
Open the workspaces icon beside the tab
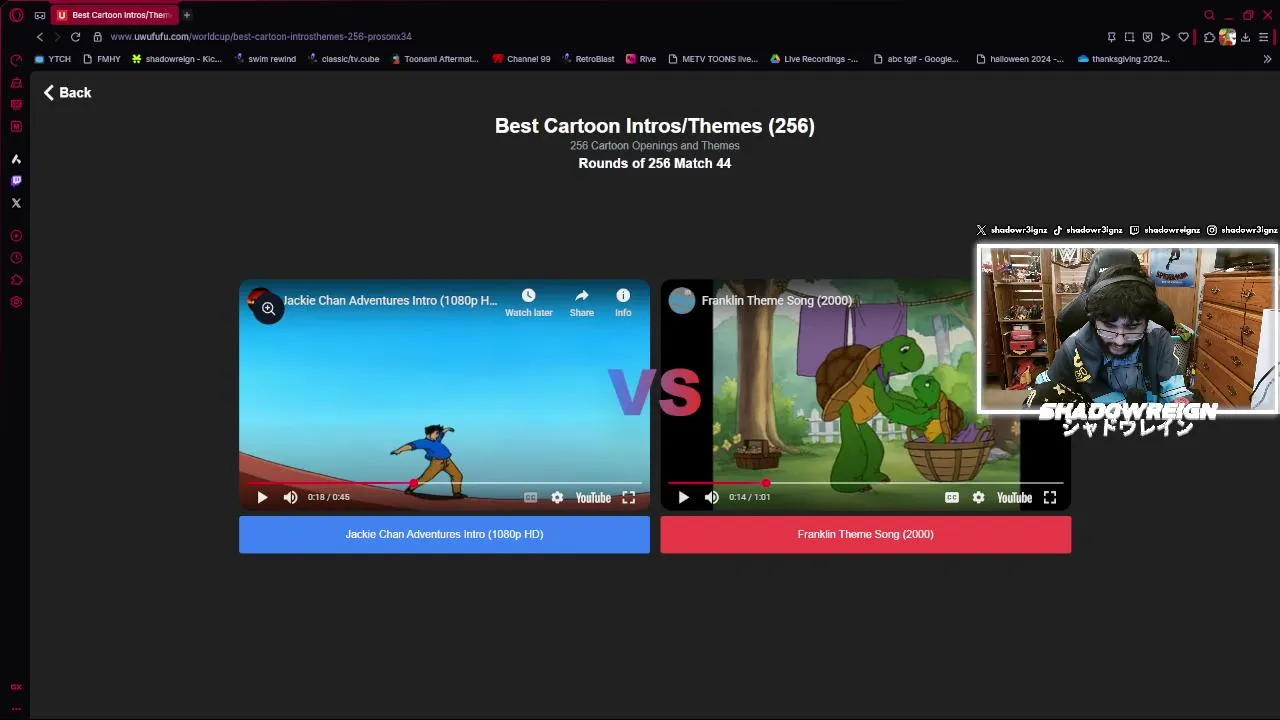(40, 15)
